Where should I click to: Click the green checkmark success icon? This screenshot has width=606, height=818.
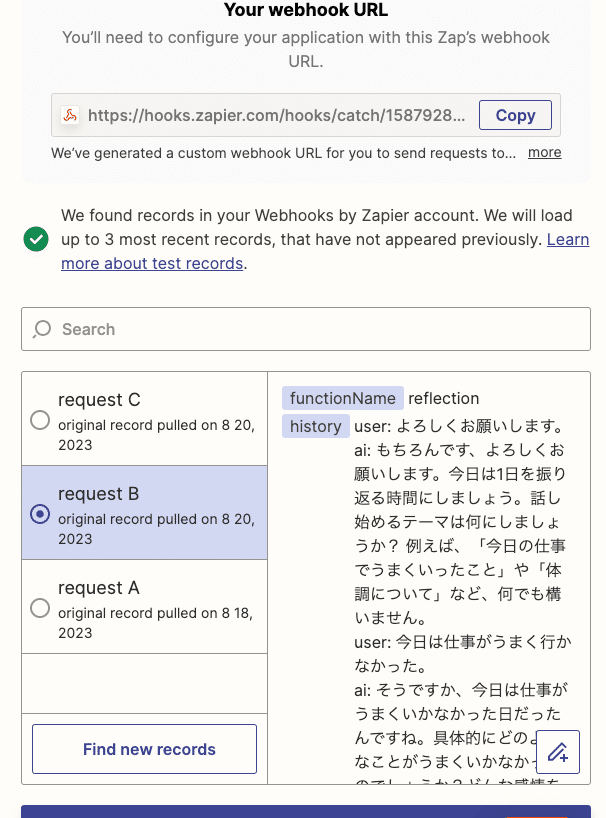pos(36,239)
